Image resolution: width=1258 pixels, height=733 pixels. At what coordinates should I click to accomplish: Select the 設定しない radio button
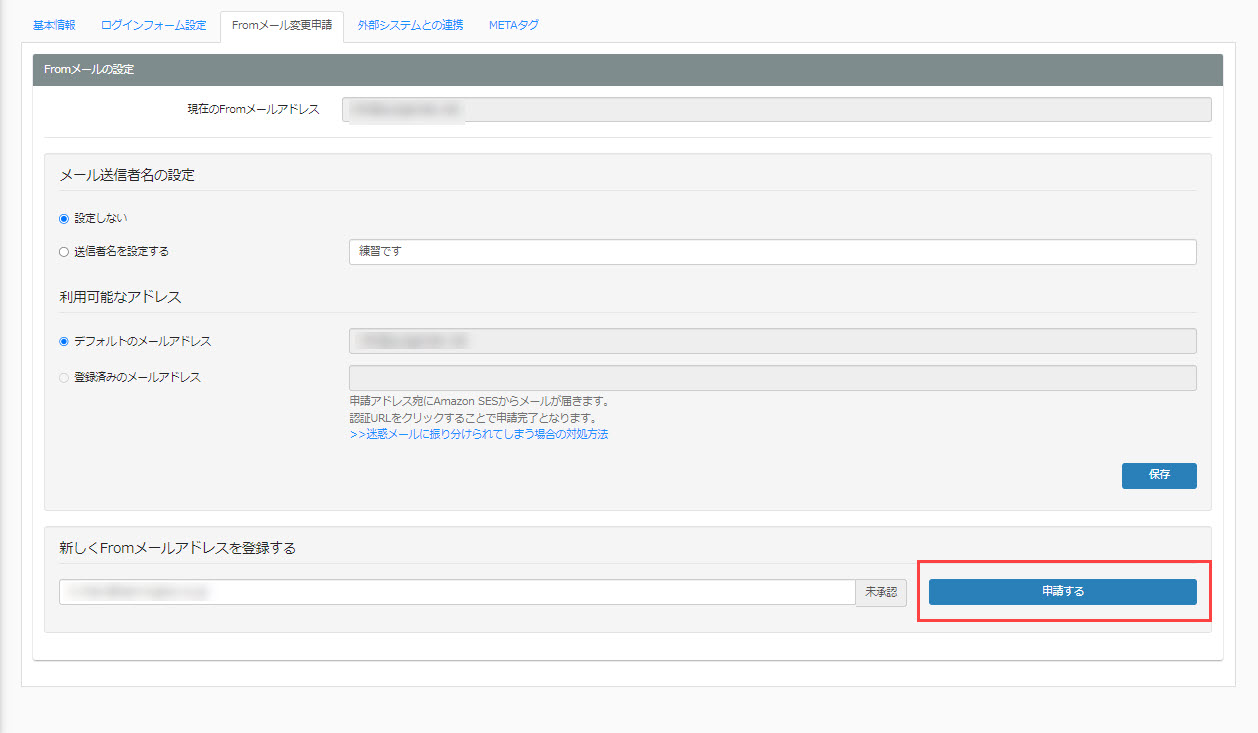click(x=64, y=218)
